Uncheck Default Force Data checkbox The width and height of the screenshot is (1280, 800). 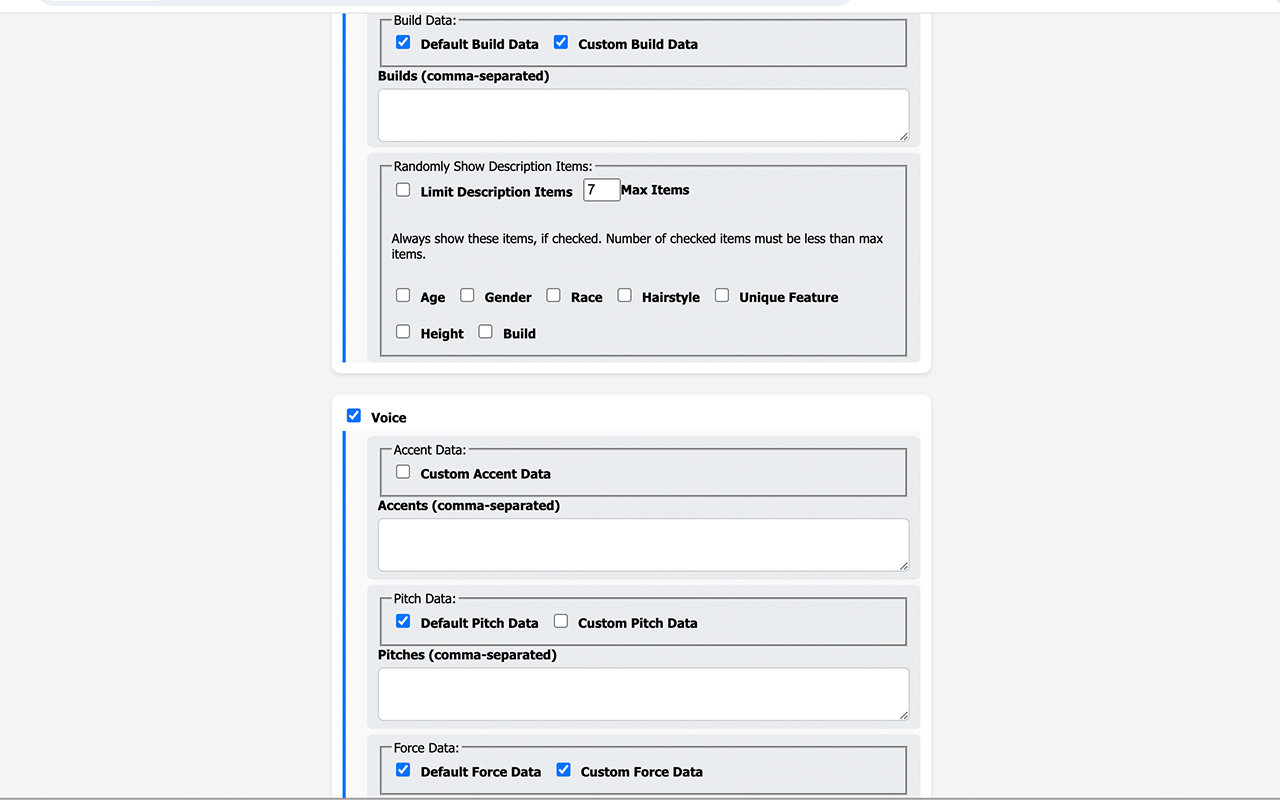(403, 770)
